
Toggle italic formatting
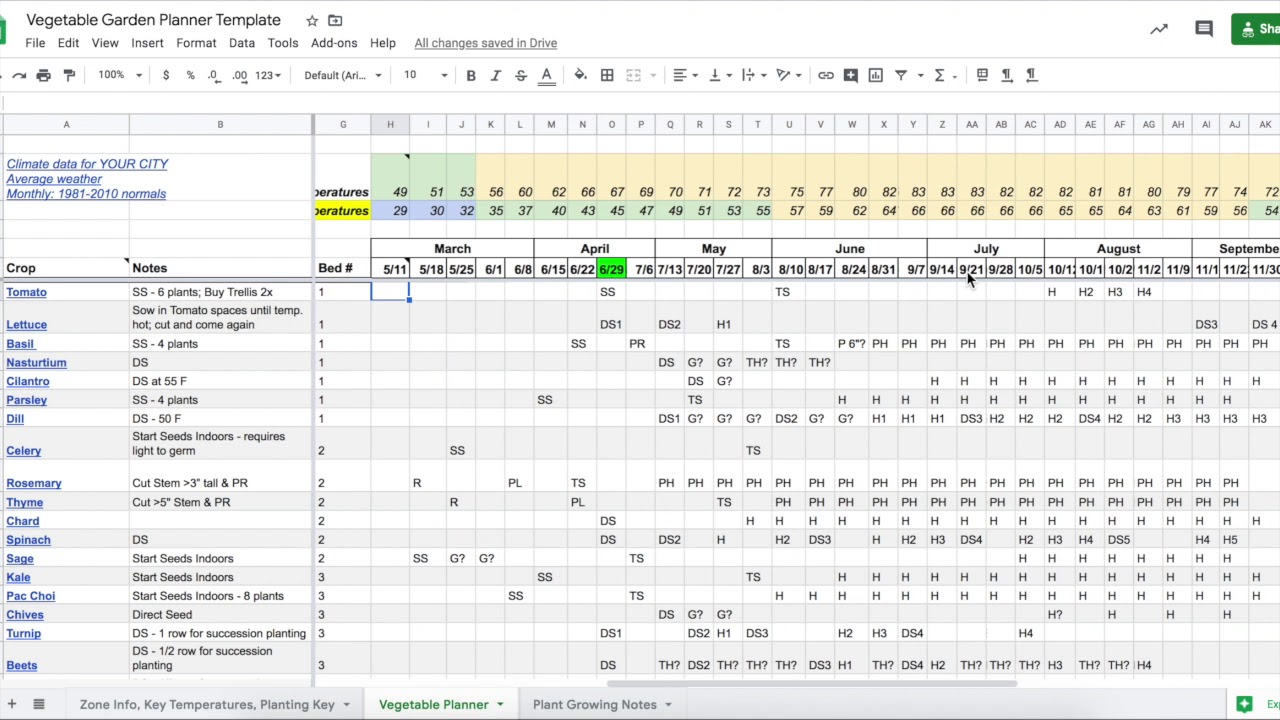point(495,75)
